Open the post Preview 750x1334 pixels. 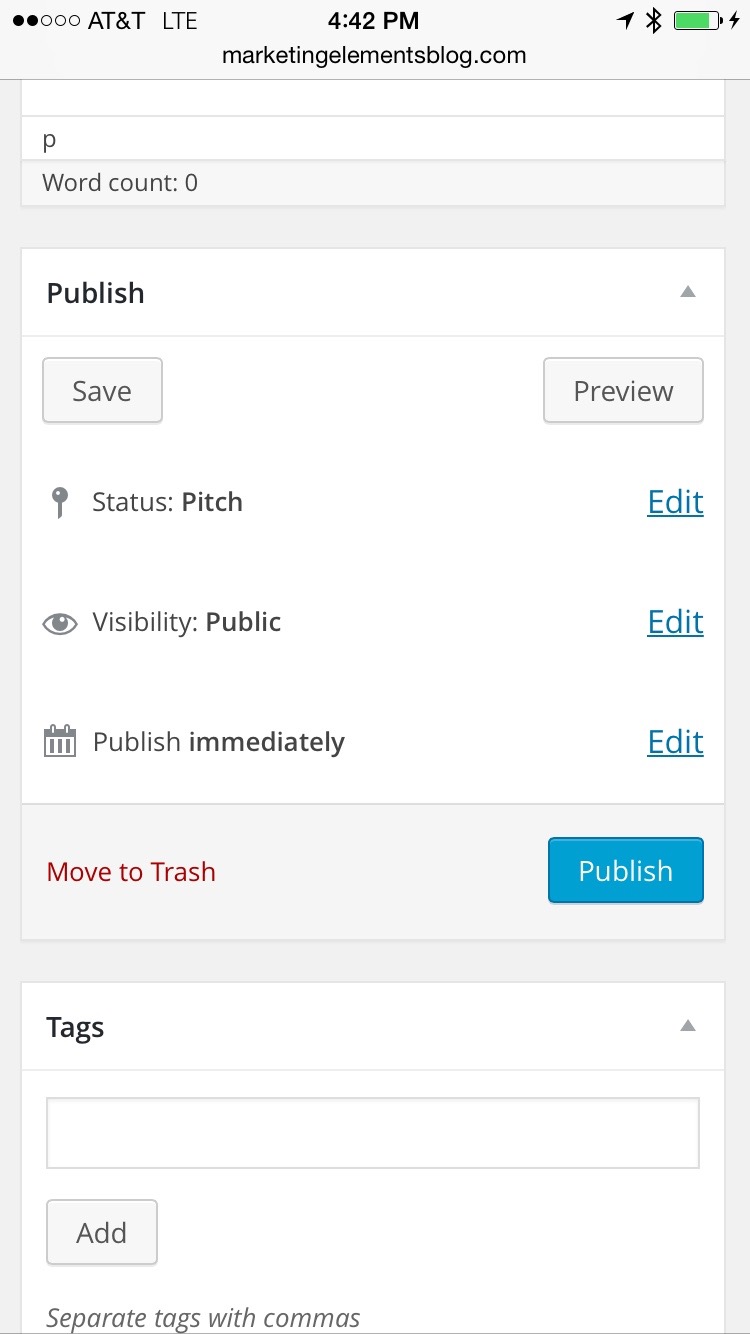pyautogui.click(x=623, y=391)
